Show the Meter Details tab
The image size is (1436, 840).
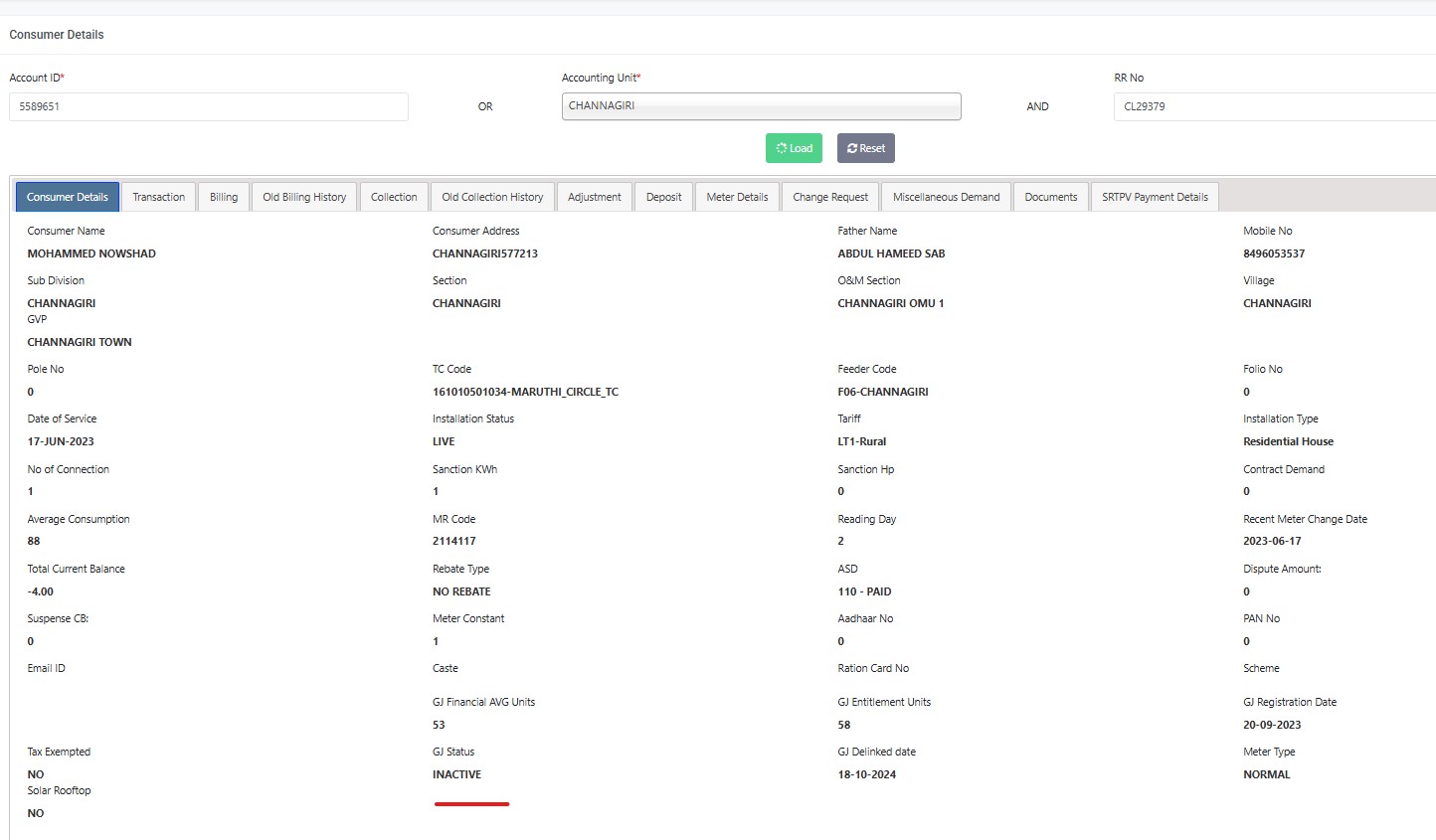click(737, 197)
